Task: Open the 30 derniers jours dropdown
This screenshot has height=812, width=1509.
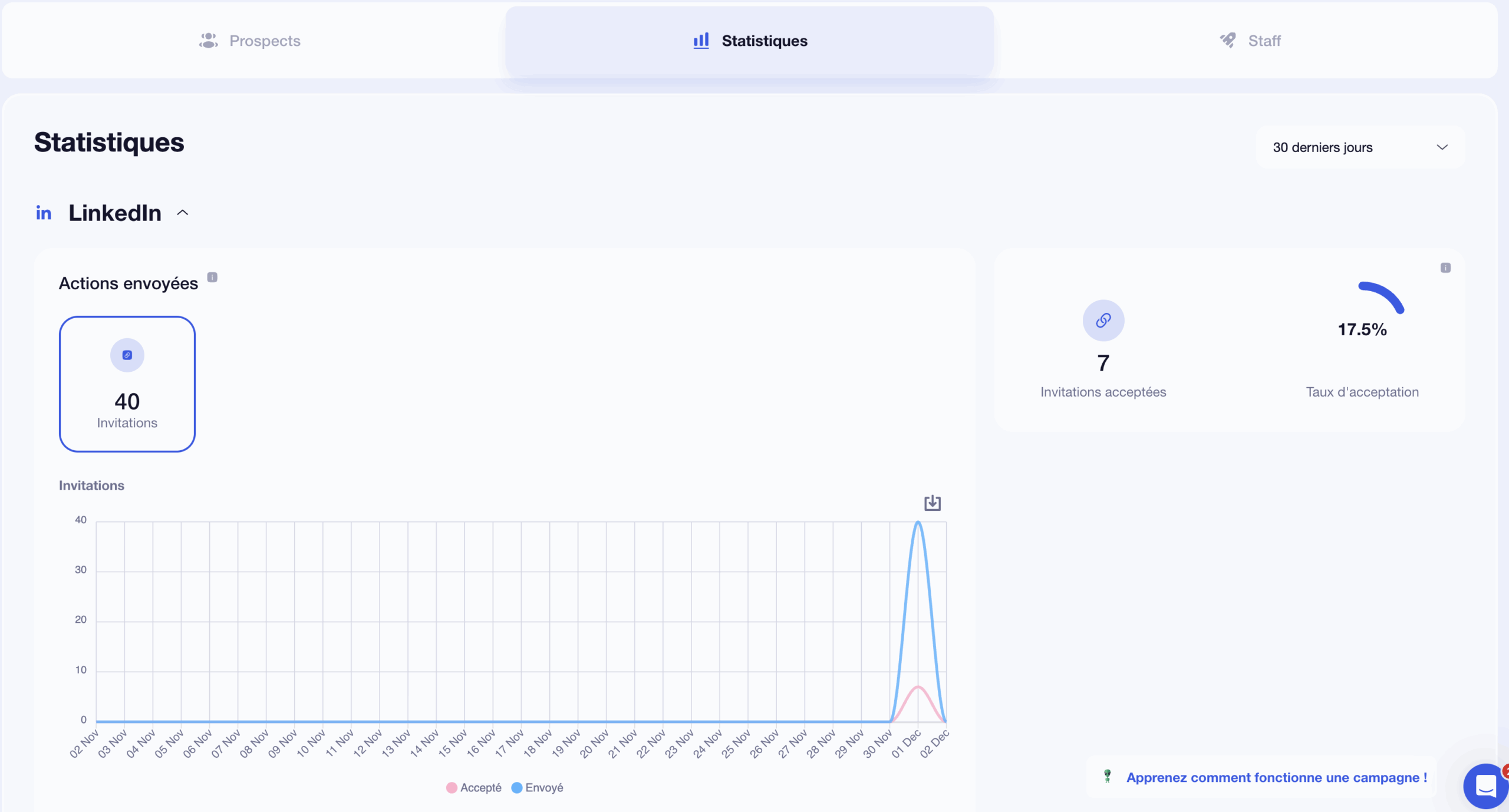Action: tap(1358, 147)
